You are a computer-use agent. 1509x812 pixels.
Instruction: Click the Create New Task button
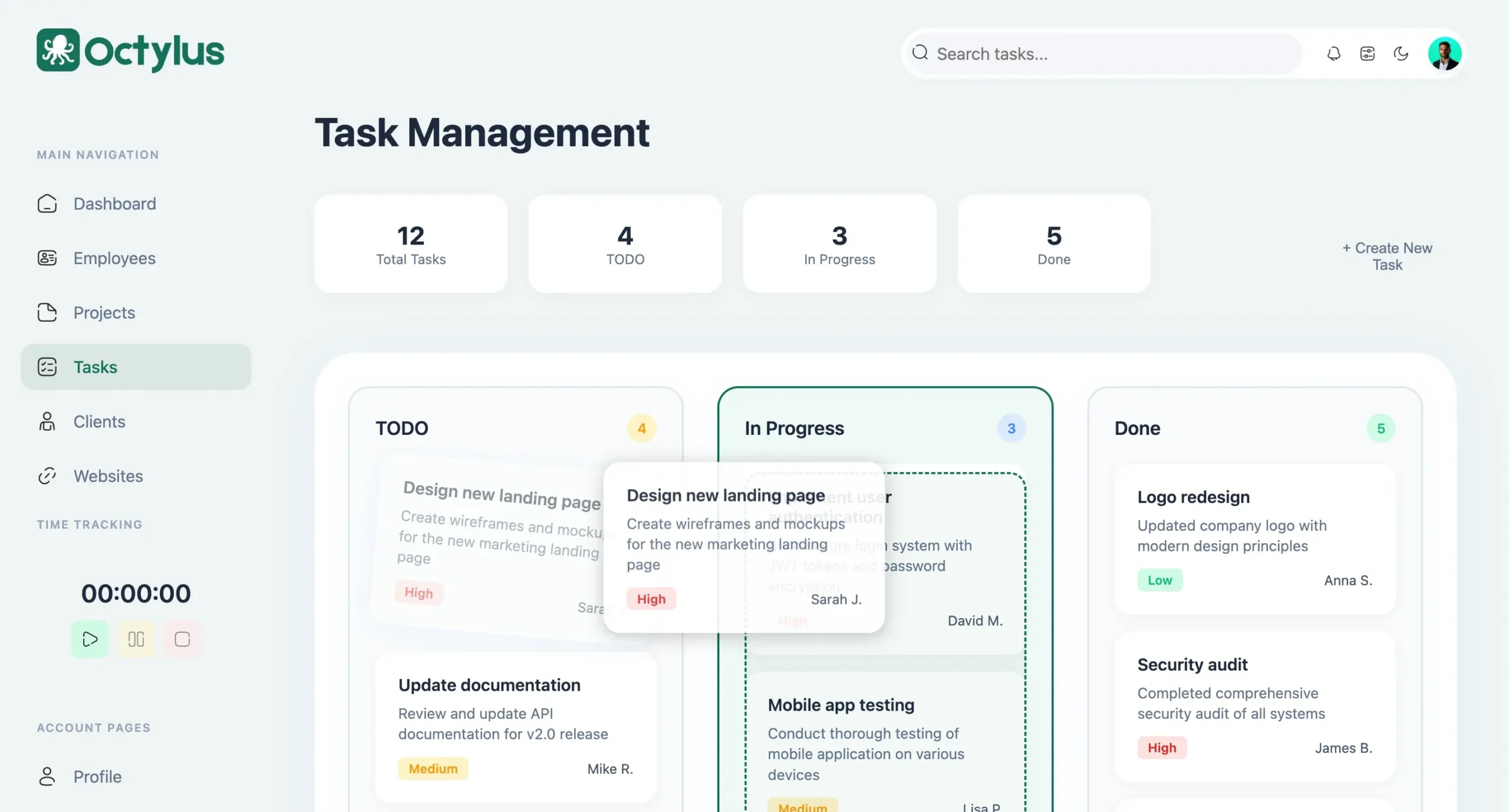(x=1387, y=256)
